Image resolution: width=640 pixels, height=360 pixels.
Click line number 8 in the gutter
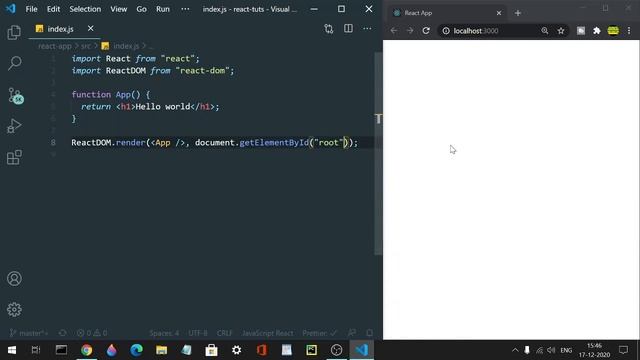click(53, 142)
